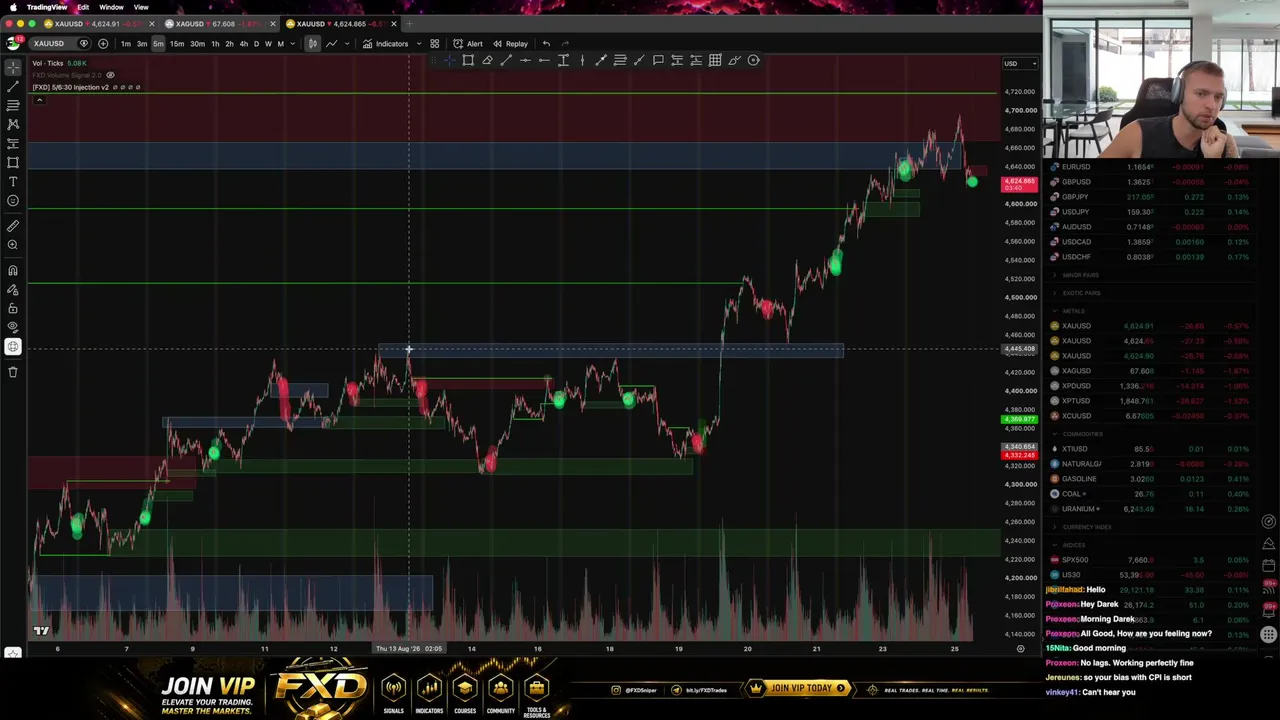Open the chart style dropdown arrow
1280x720 pixels.
pyautogui.click(x=348, y=44)
